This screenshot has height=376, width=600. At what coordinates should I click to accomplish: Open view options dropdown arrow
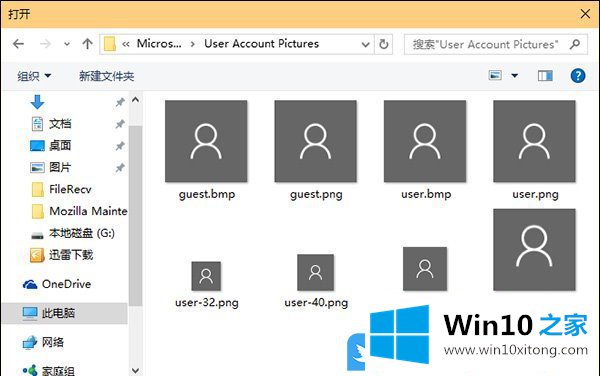(515, 76)
